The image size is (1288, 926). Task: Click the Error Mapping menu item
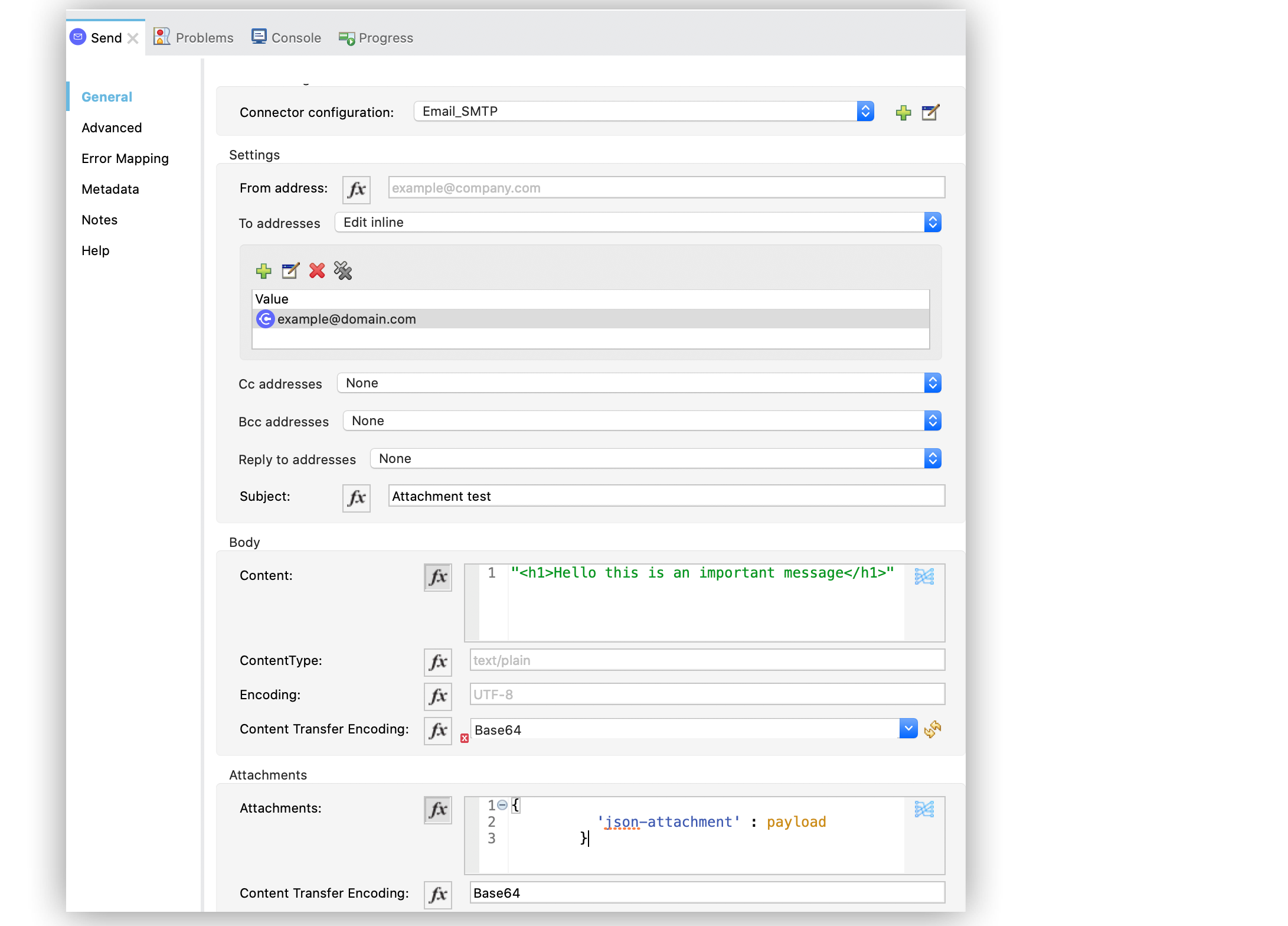click(x=125, y=158)
